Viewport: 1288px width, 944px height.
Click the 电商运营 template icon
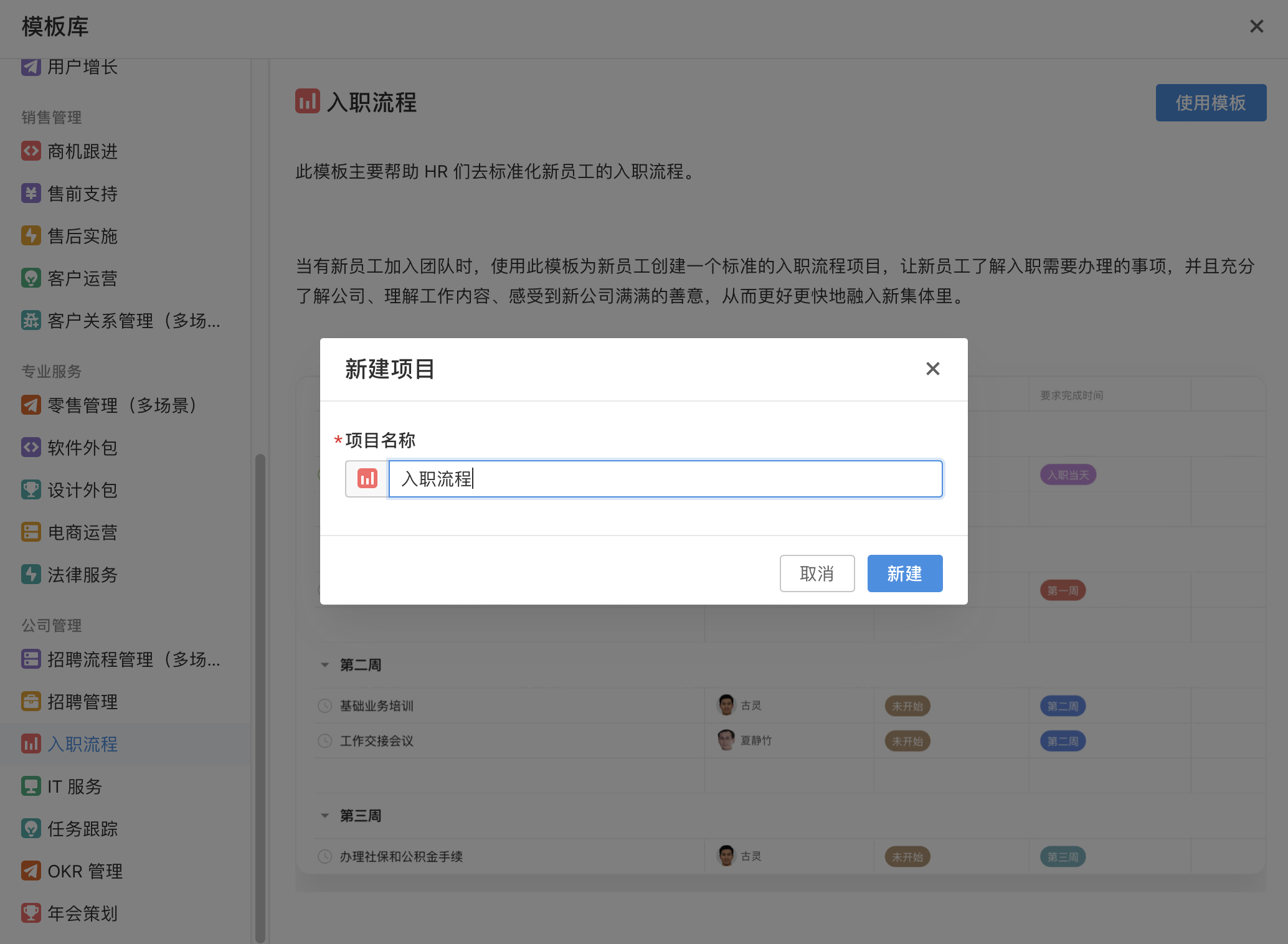tap(31, 532)
